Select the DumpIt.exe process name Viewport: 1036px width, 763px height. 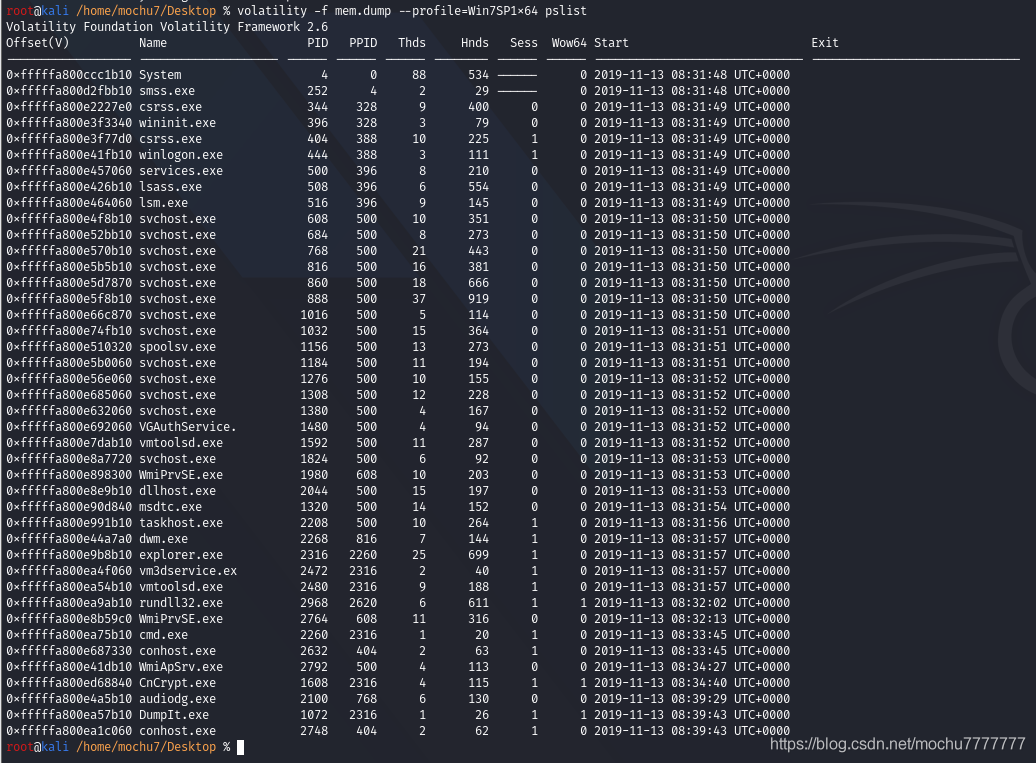coord(174,715)
